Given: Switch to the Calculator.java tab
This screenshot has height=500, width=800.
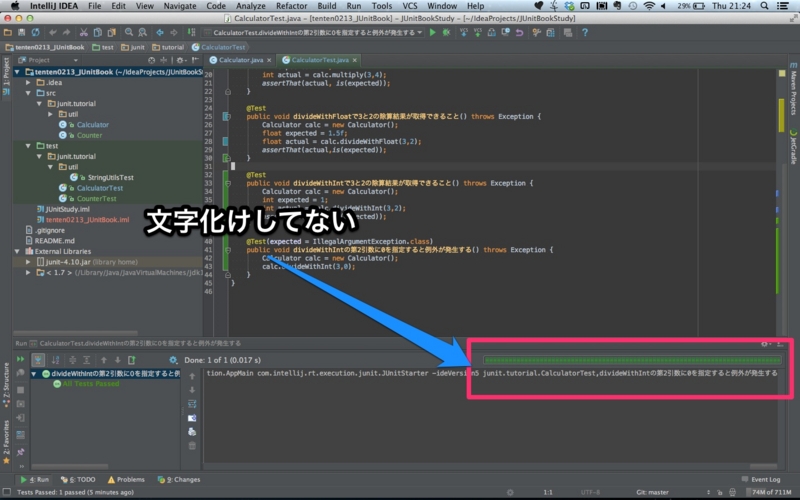Looking at the screenshot, I should click(x=241, y=60).
